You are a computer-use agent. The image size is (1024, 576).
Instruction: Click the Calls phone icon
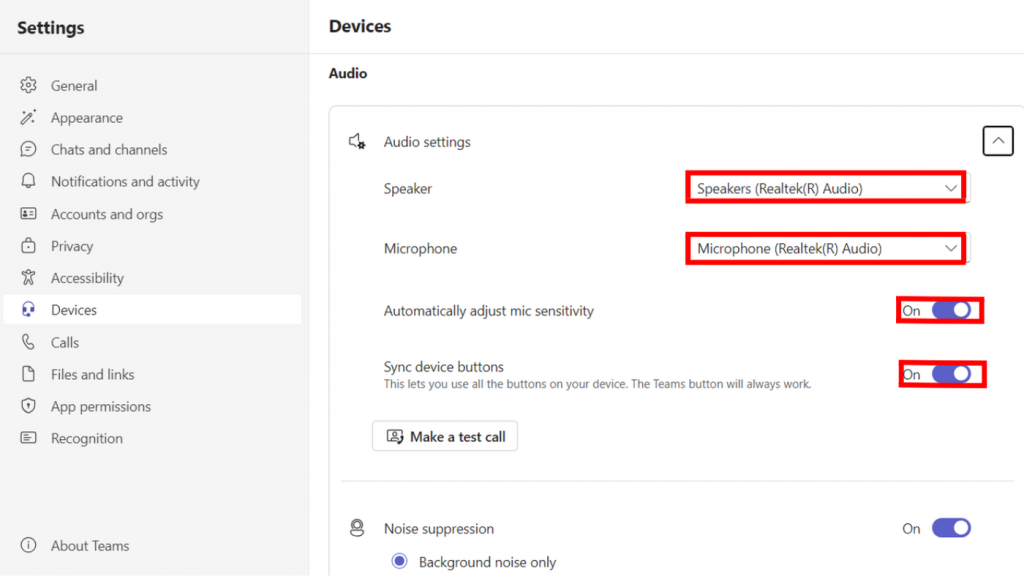pyautogui.click(x=28, y=342)
